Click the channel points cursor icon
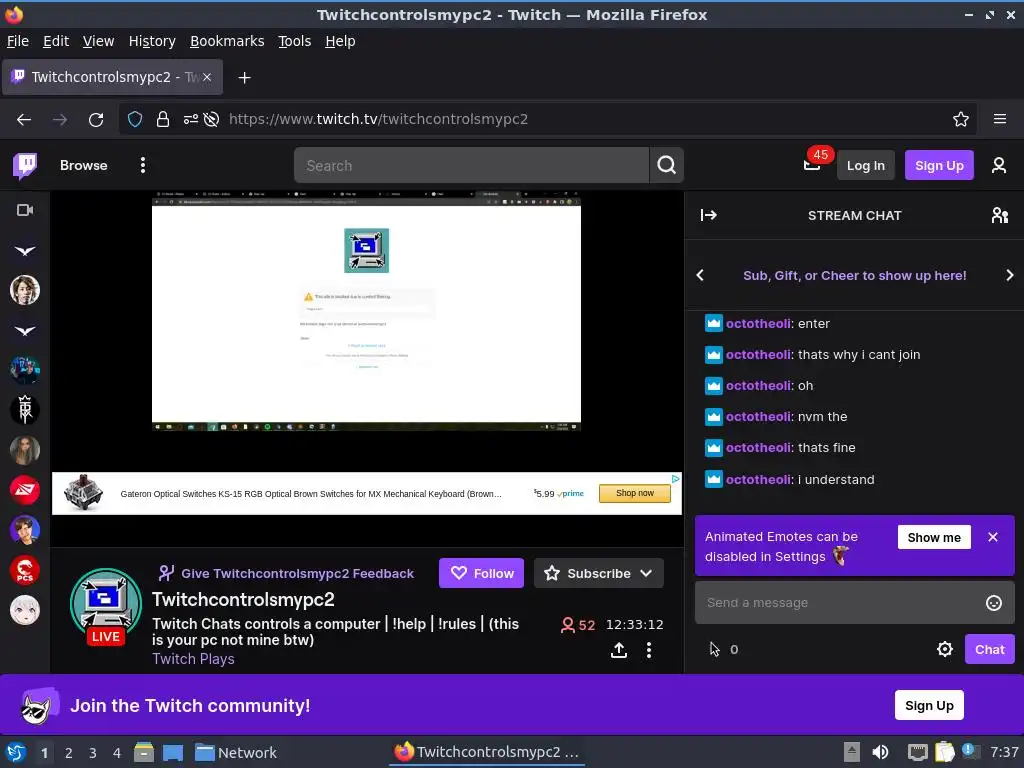 pos(714,649)
